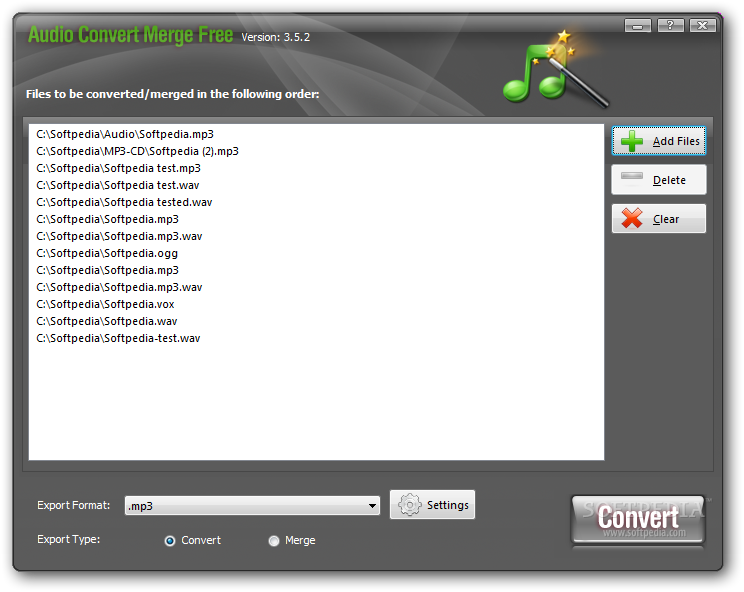
Task: Click the gear icon on Settings button
Action: coord(409,505)
